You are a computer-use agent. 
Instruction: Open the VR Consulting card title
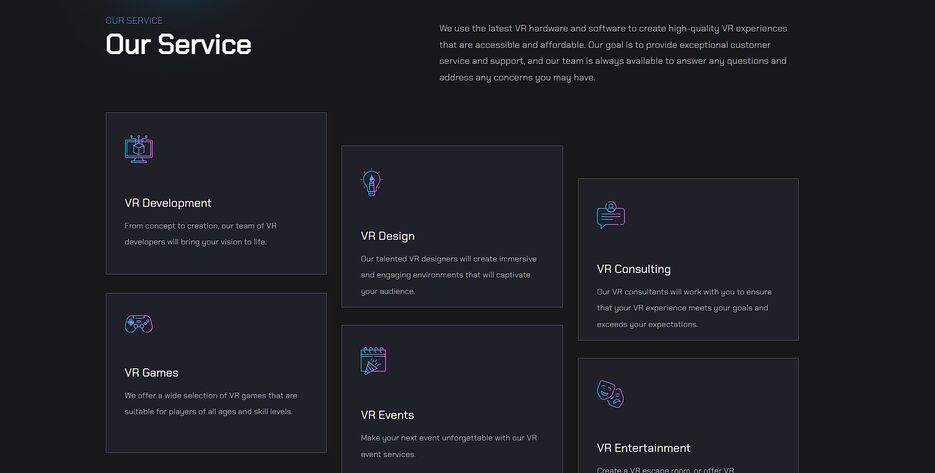[x=634, y=269]
